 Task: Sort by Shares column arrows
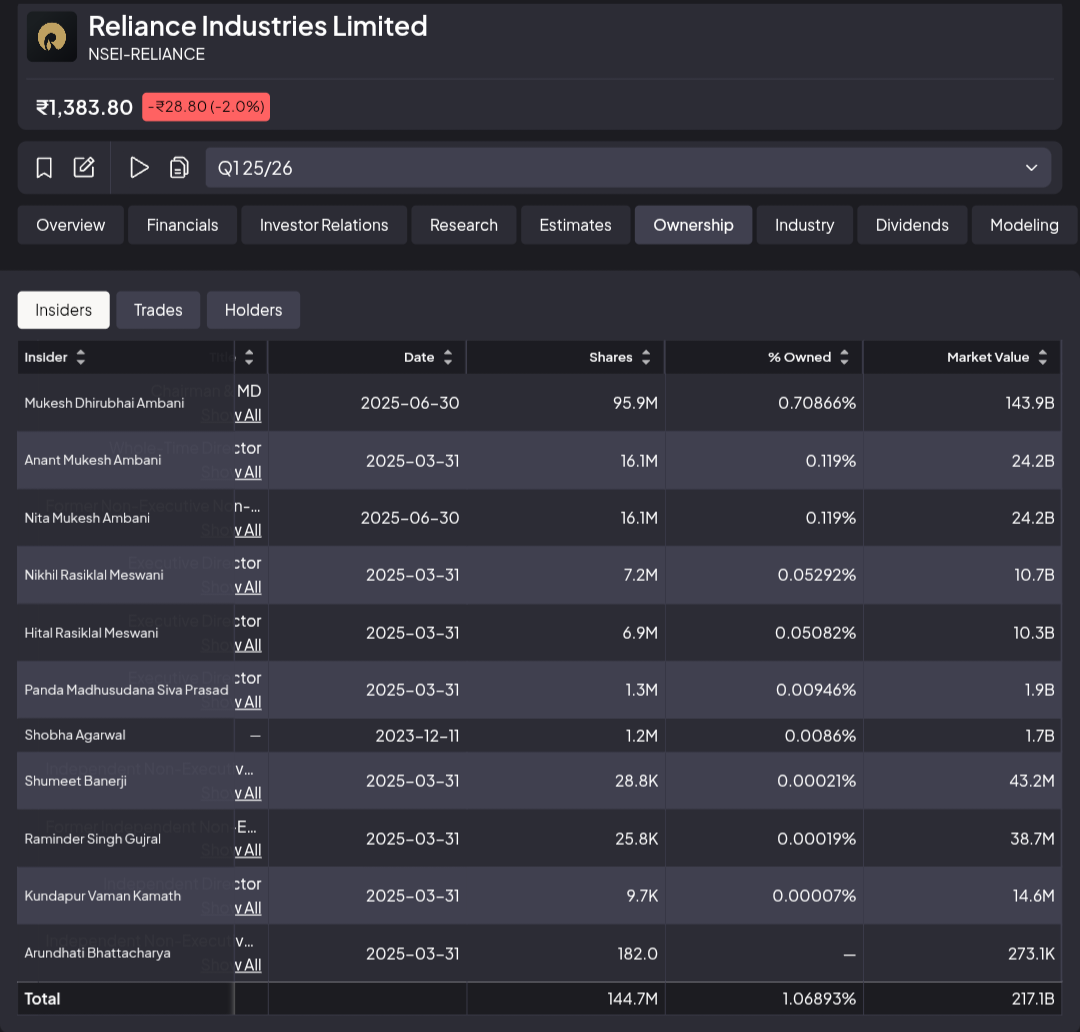(646, 357)
